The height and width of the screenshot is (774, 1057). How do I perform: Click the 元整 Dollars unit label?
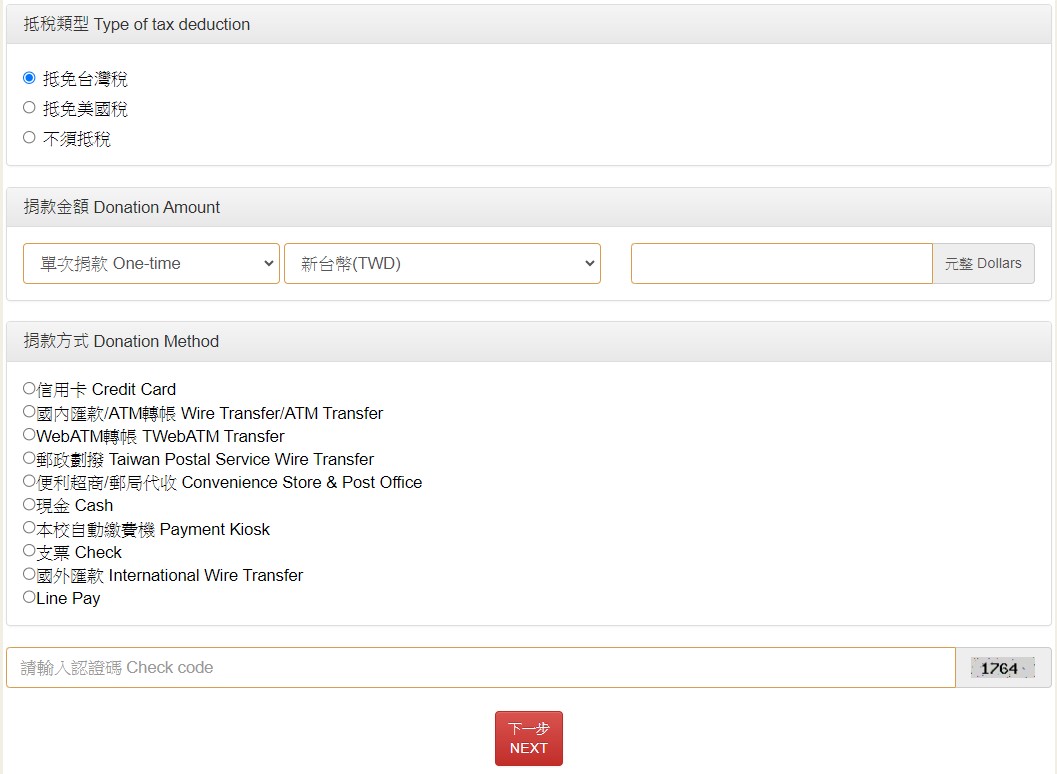pos(983,264)
